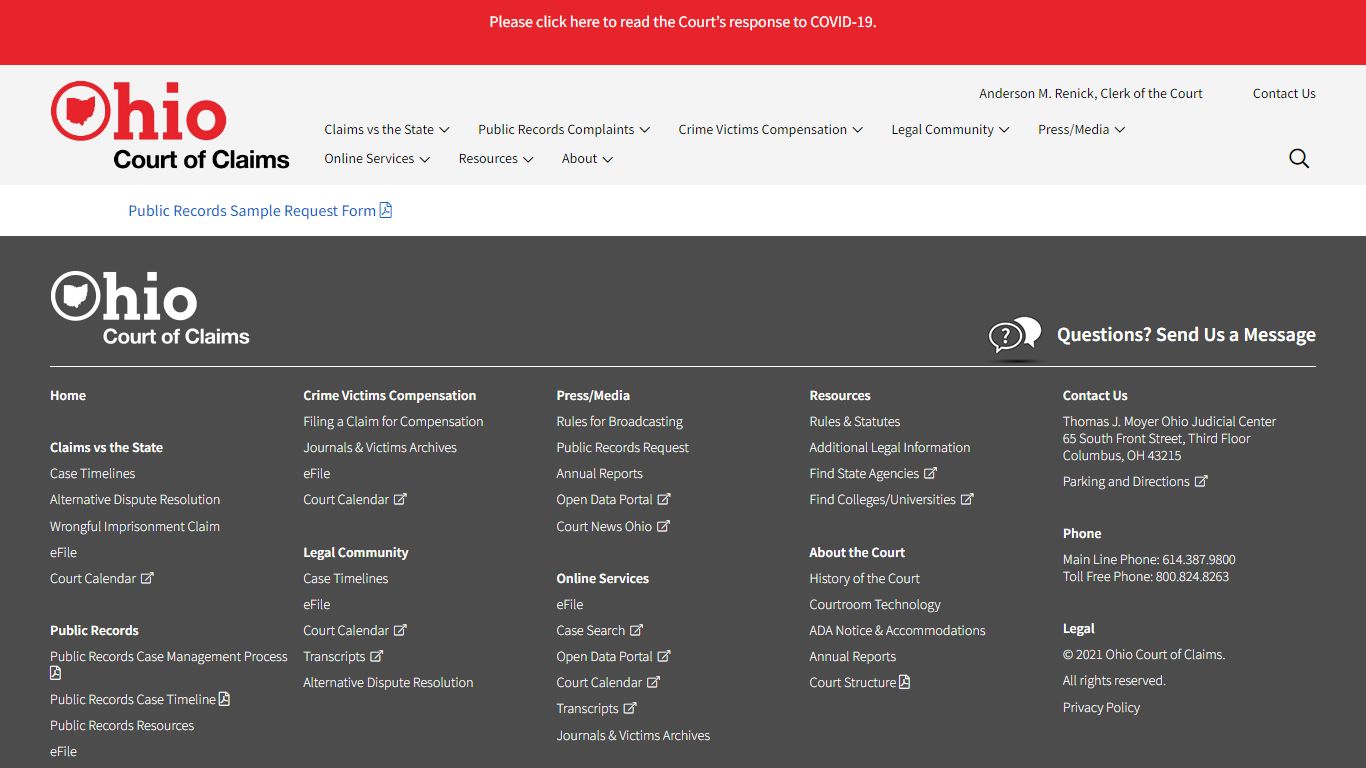Screen dimensions: 1366x768
Task: Click external icon by Legal Community Transcripts
Action: [376, 656]
